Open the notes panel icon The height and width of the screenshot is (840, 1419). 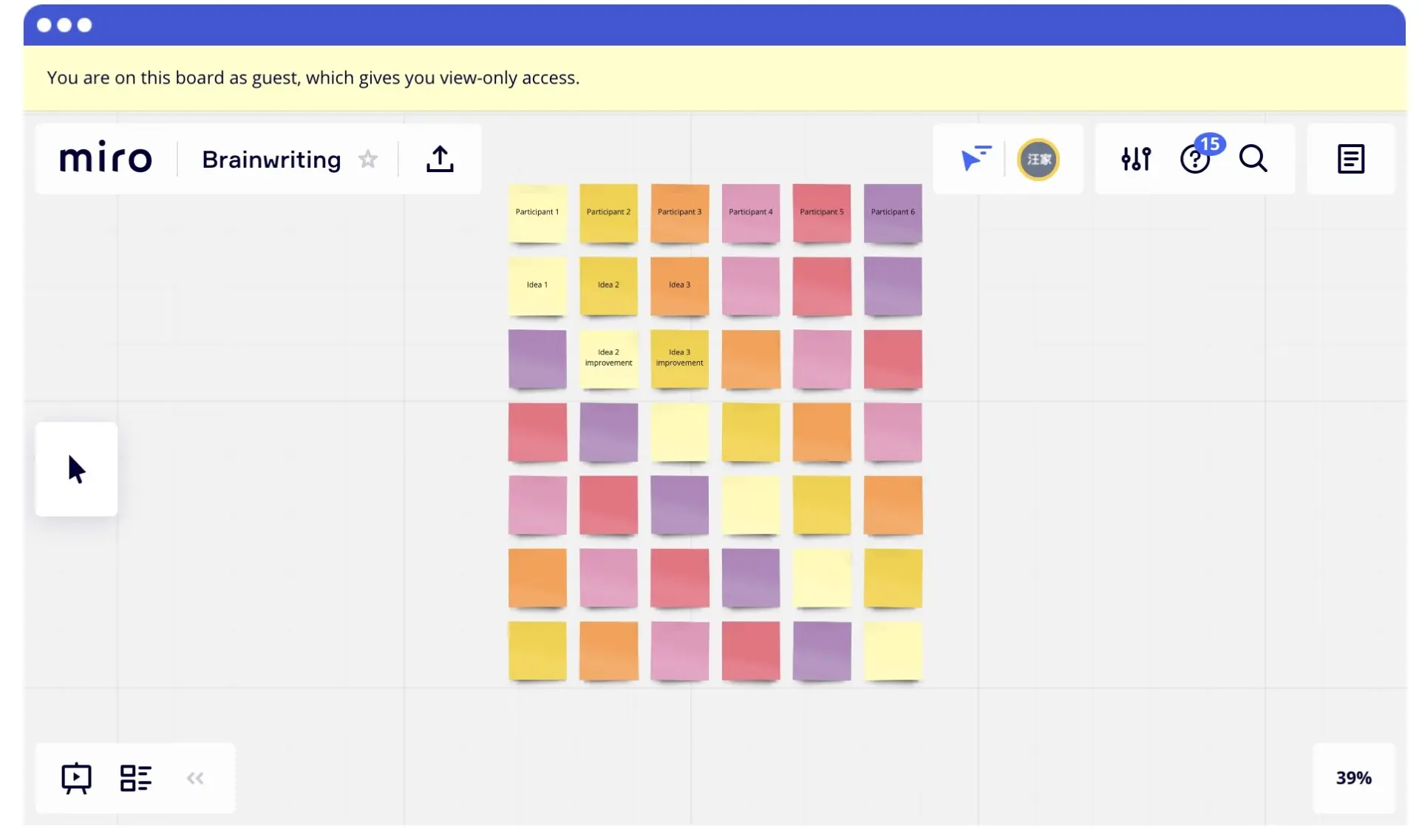click(x=1350, y=159)
